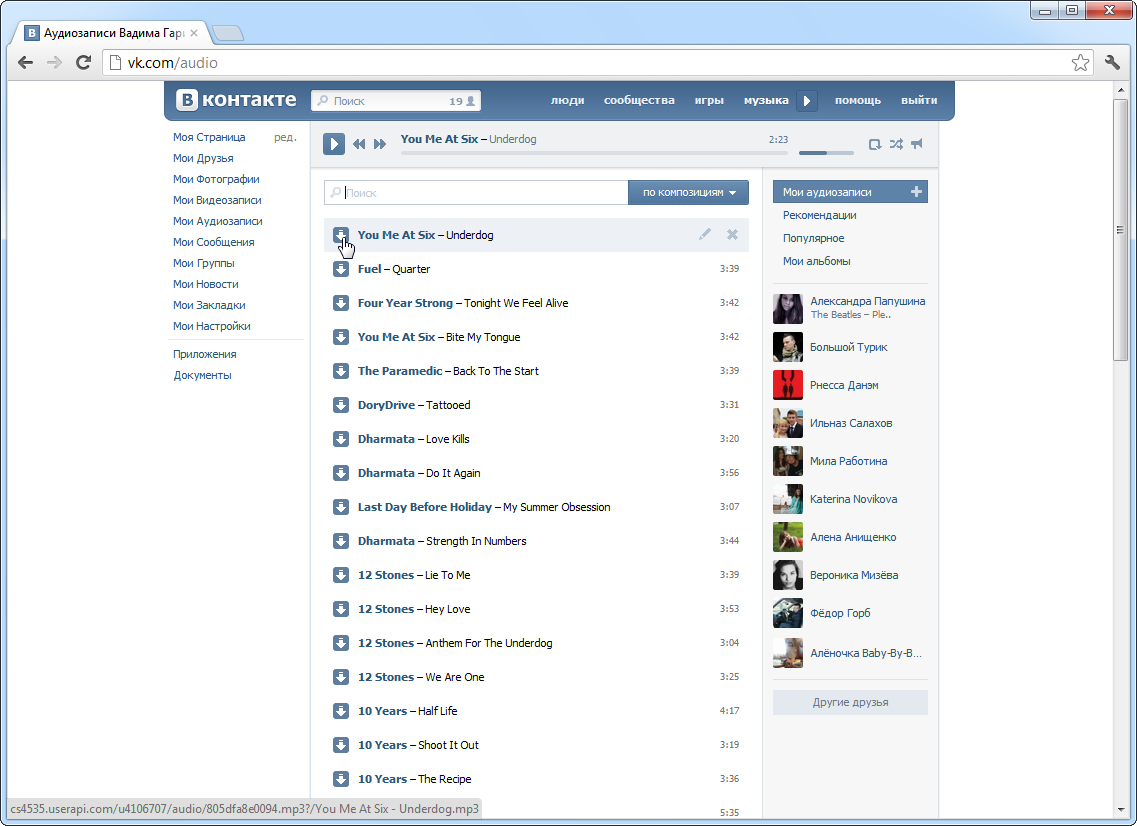Click the audio search input field
Viewport: 1137px width, 826px height.
(x=476, y=192)
